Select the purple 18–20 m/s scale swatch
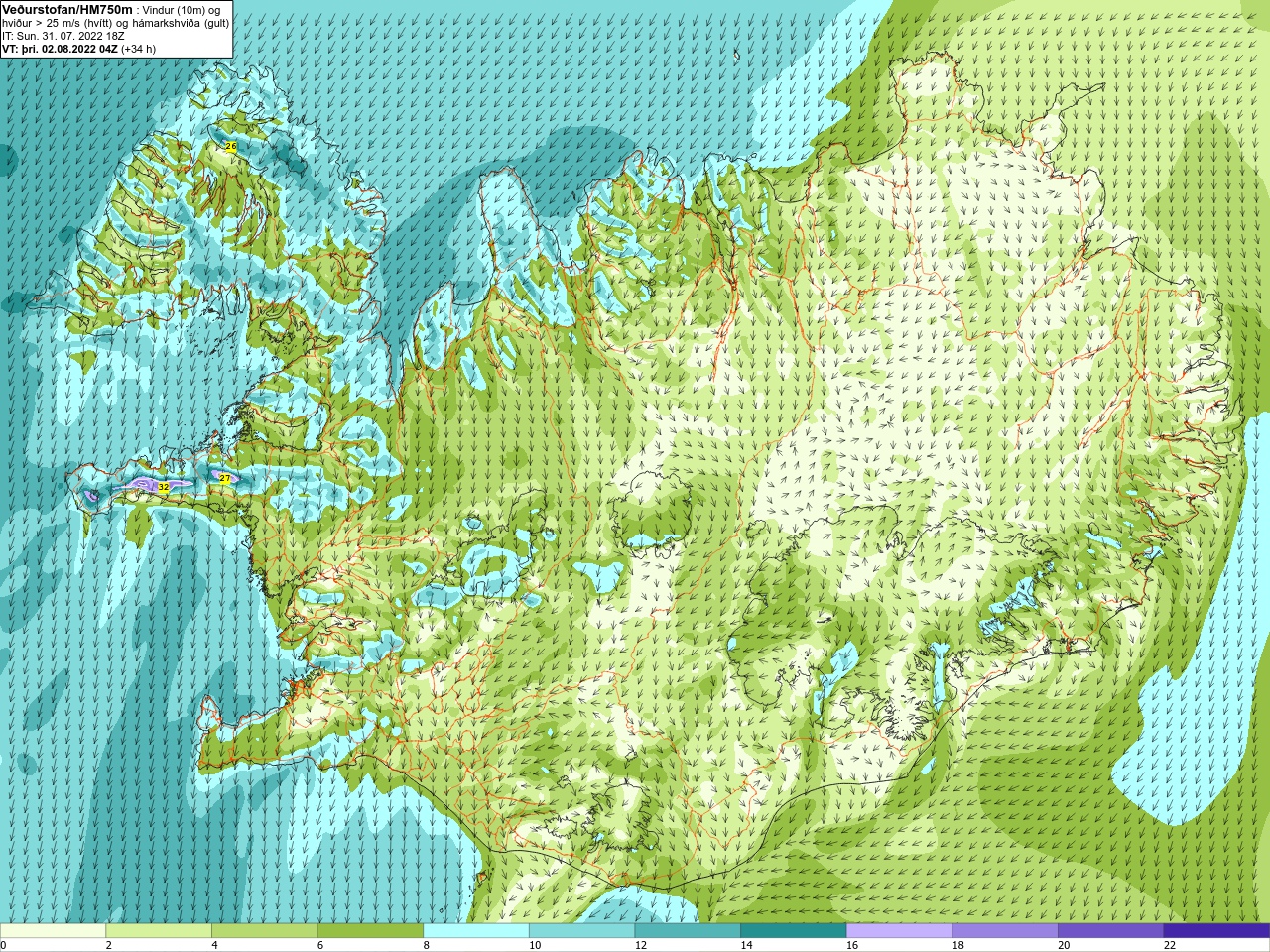 click(x=1005, y=931)
